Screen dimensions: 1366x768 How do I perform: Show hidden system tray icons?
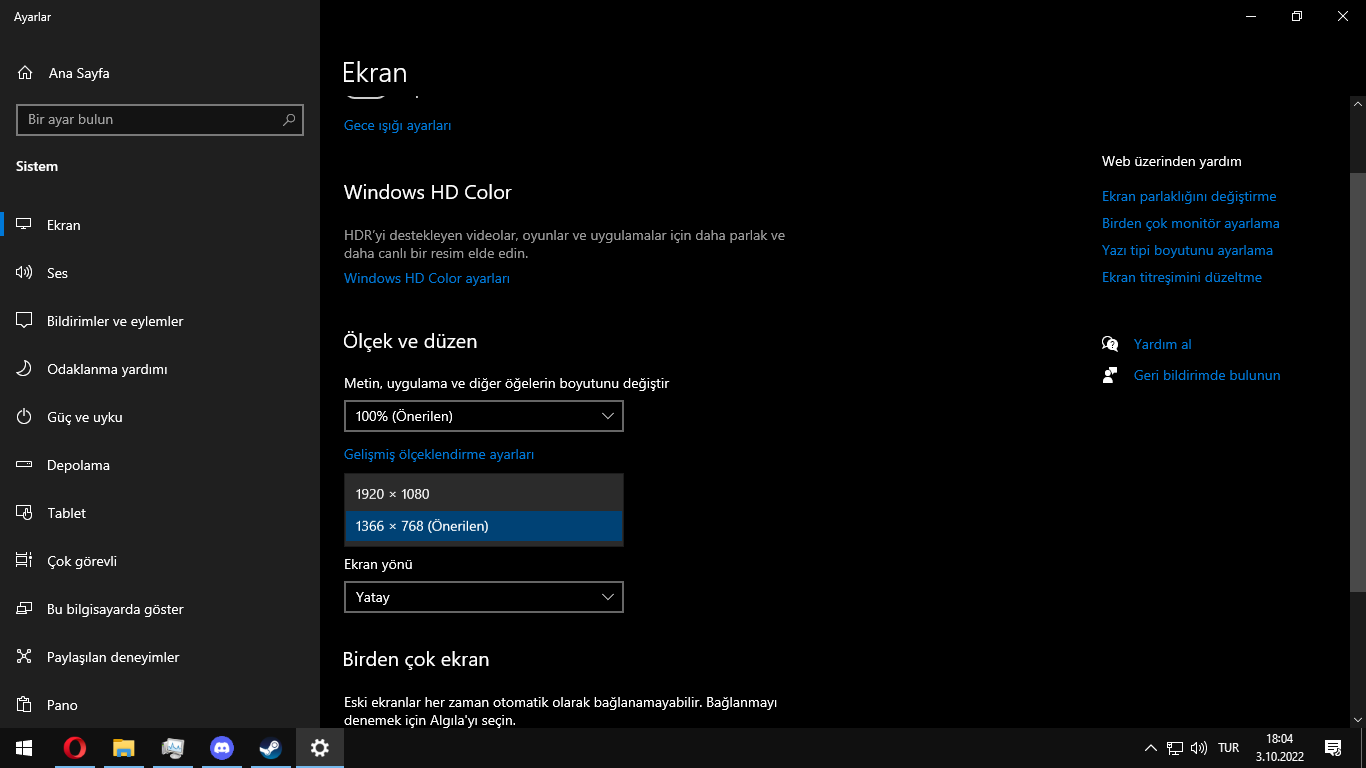[x=1151, y=748]
